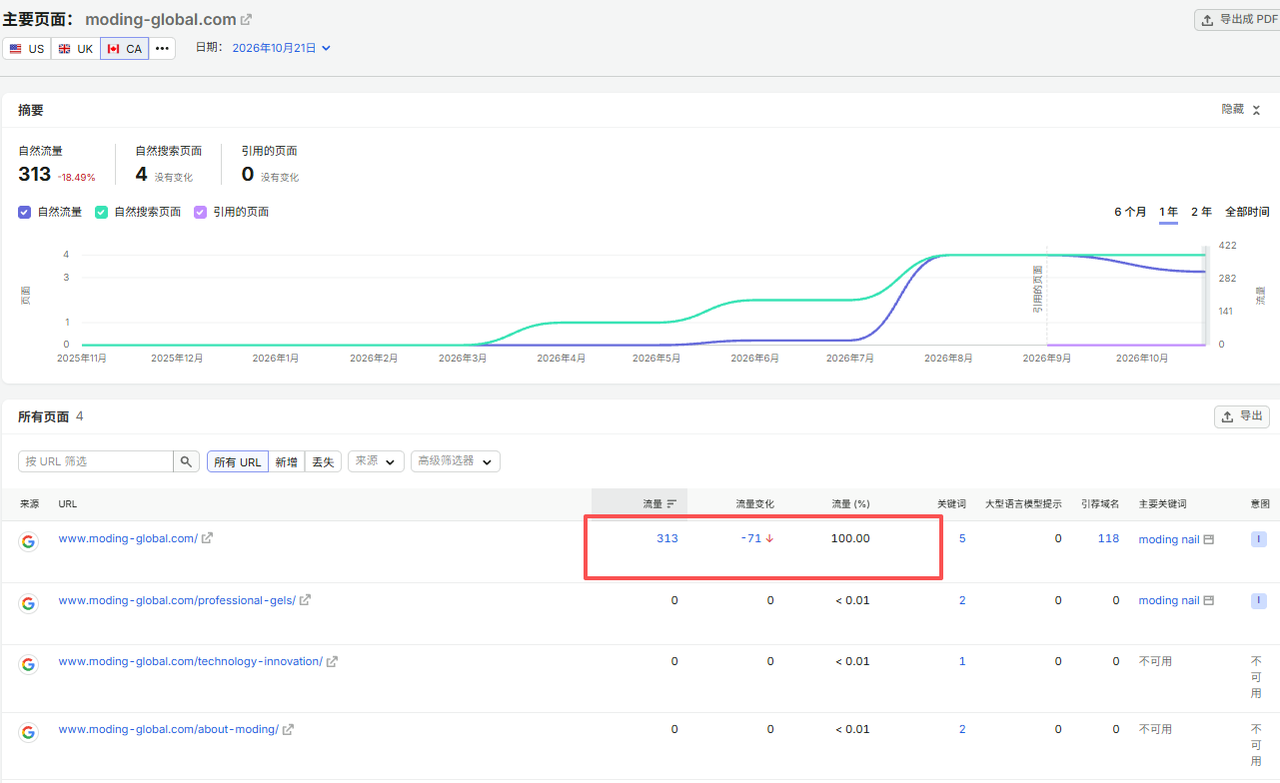Open the 高级筛选器 dropdown

(x=455, y=461)
